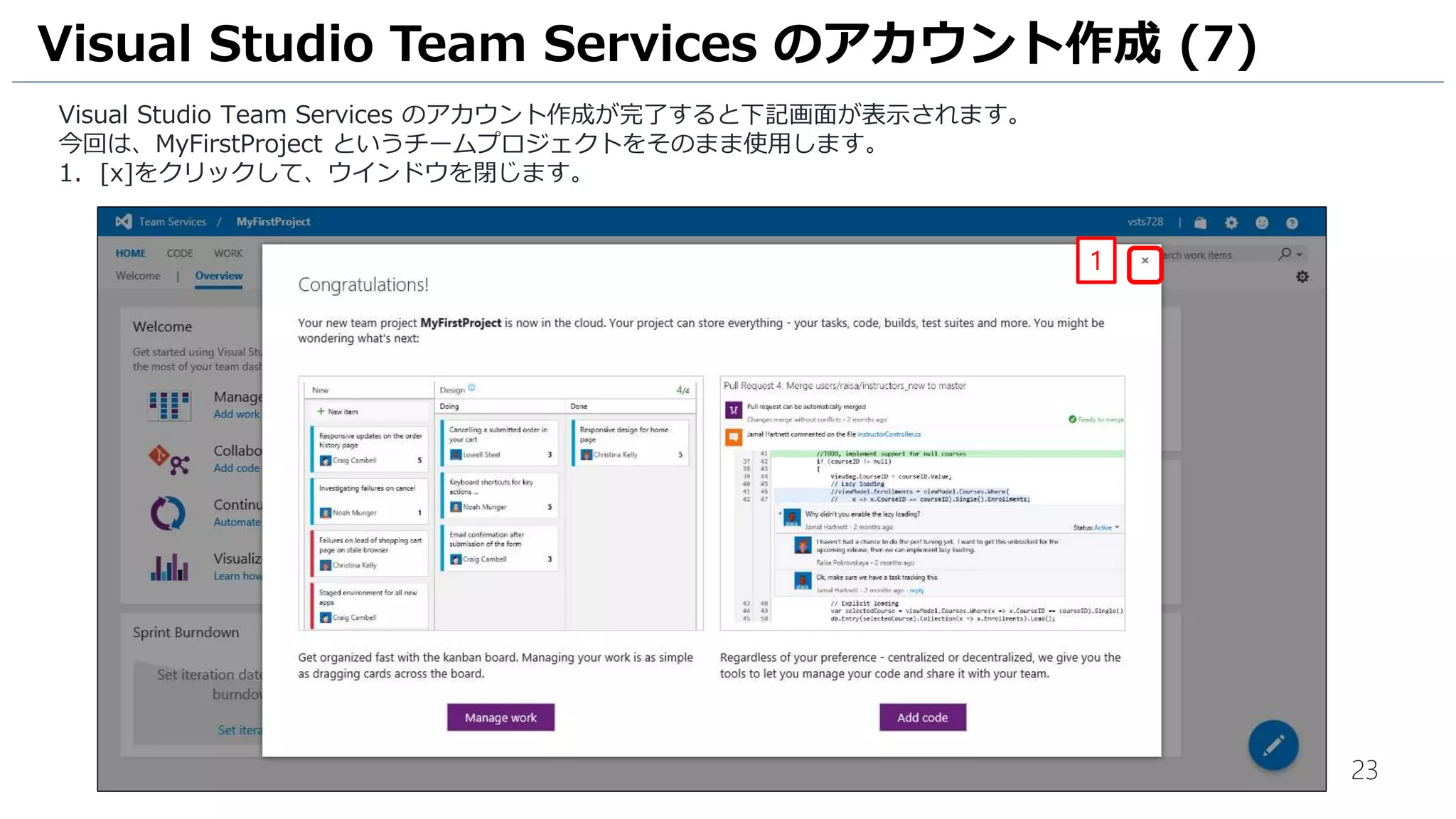The image size is (1456, 819).
Task: Click the kanban board preview image
Action: [500, 503]
